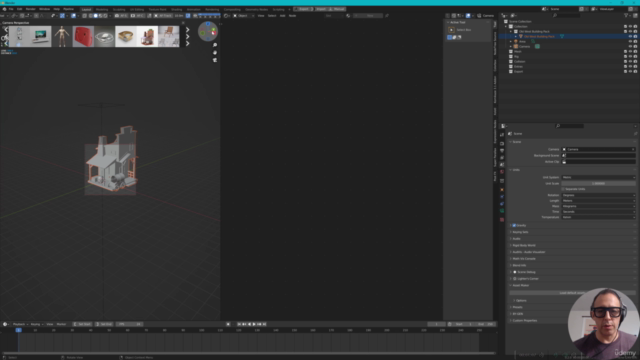
Task: Open the Render menu
Action: click(x=31, y=9)
